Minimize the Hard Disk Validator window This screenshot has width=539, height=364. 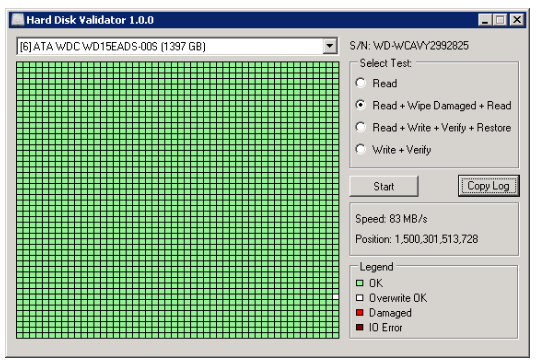(485, 20)
